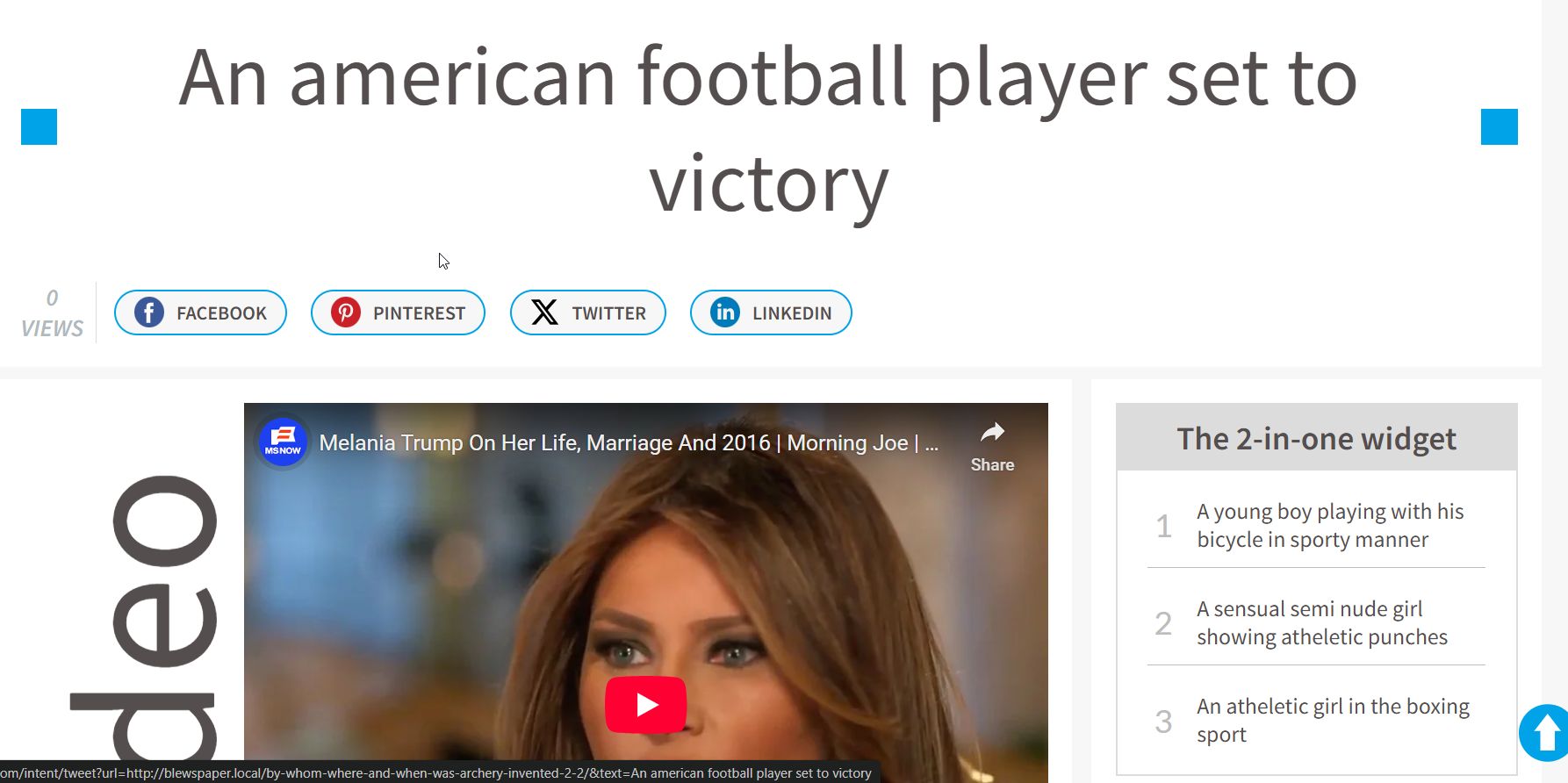1568x783 pixels.
Task: Click the left blue square navigation button
Action: 39,126
